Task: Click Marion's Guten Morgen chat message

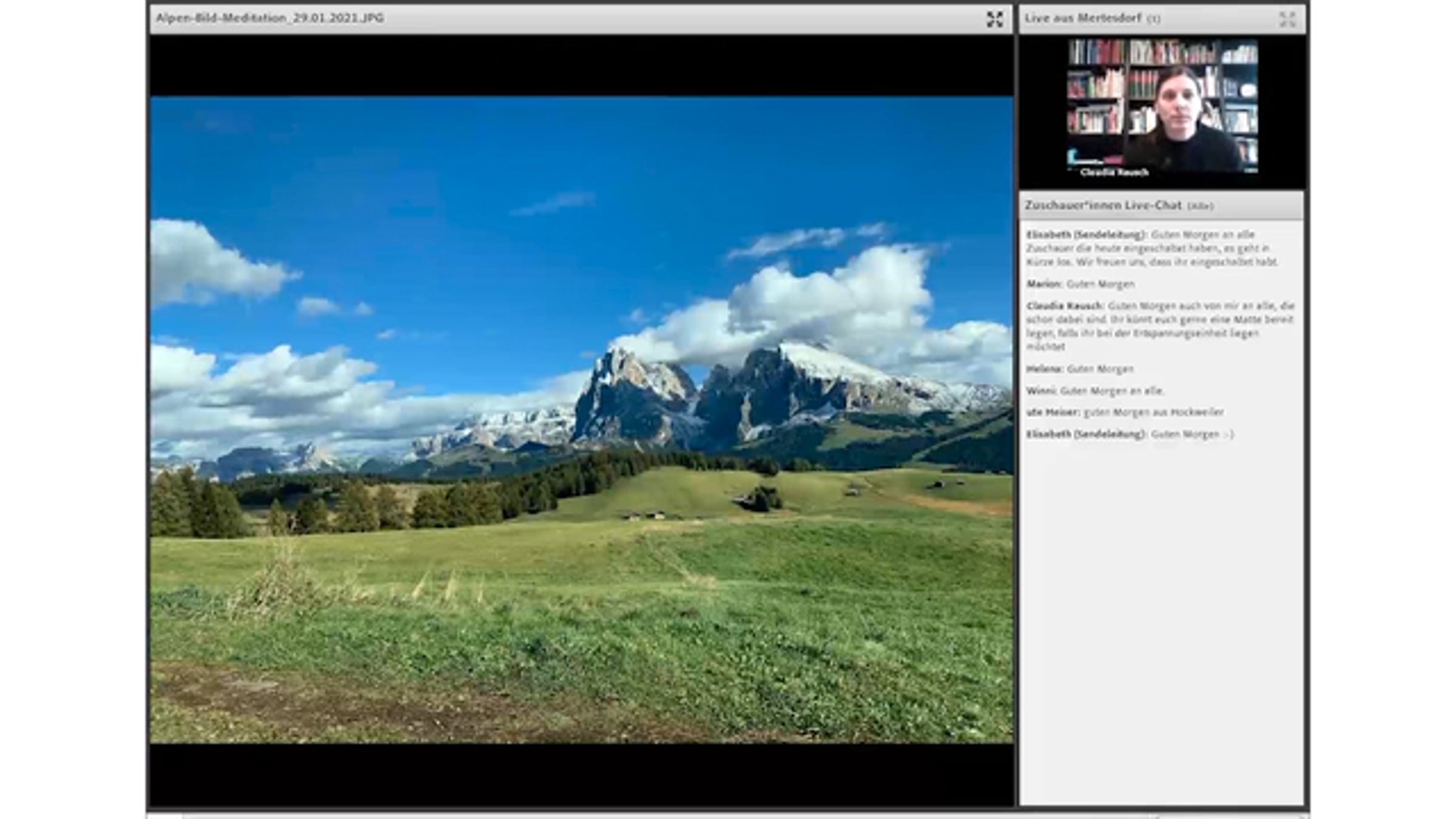Action: click(x=1100, y=284)
